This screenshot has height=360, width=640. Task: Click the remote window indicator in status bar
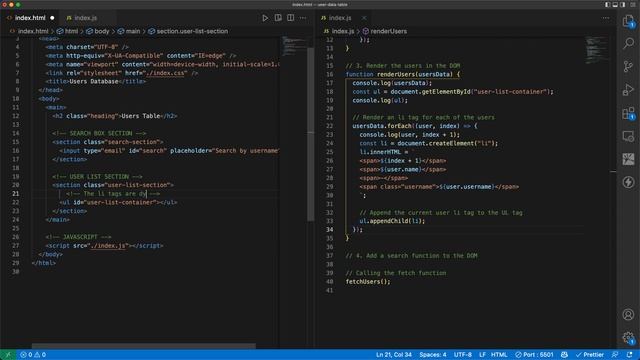click(7, 355)
